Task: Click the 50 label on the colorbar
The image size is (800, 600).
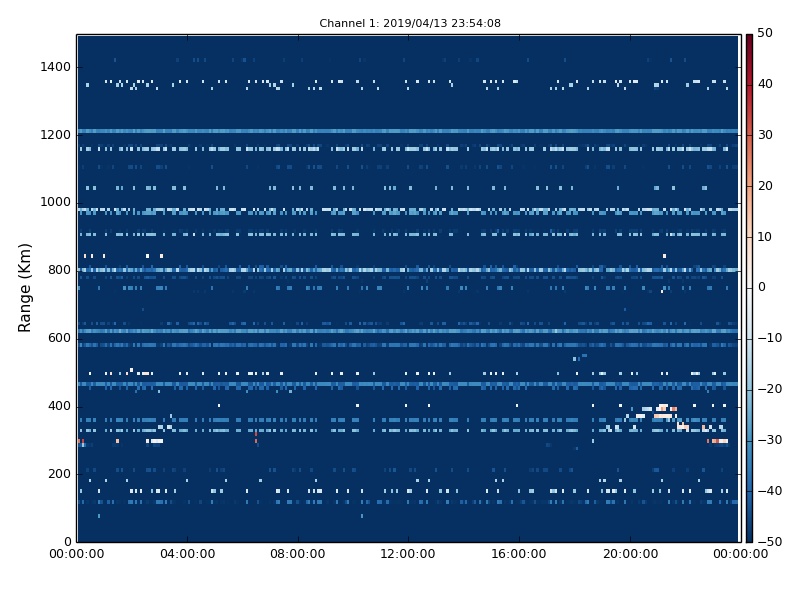Action: pyautogui.click(x=765, y=34)
